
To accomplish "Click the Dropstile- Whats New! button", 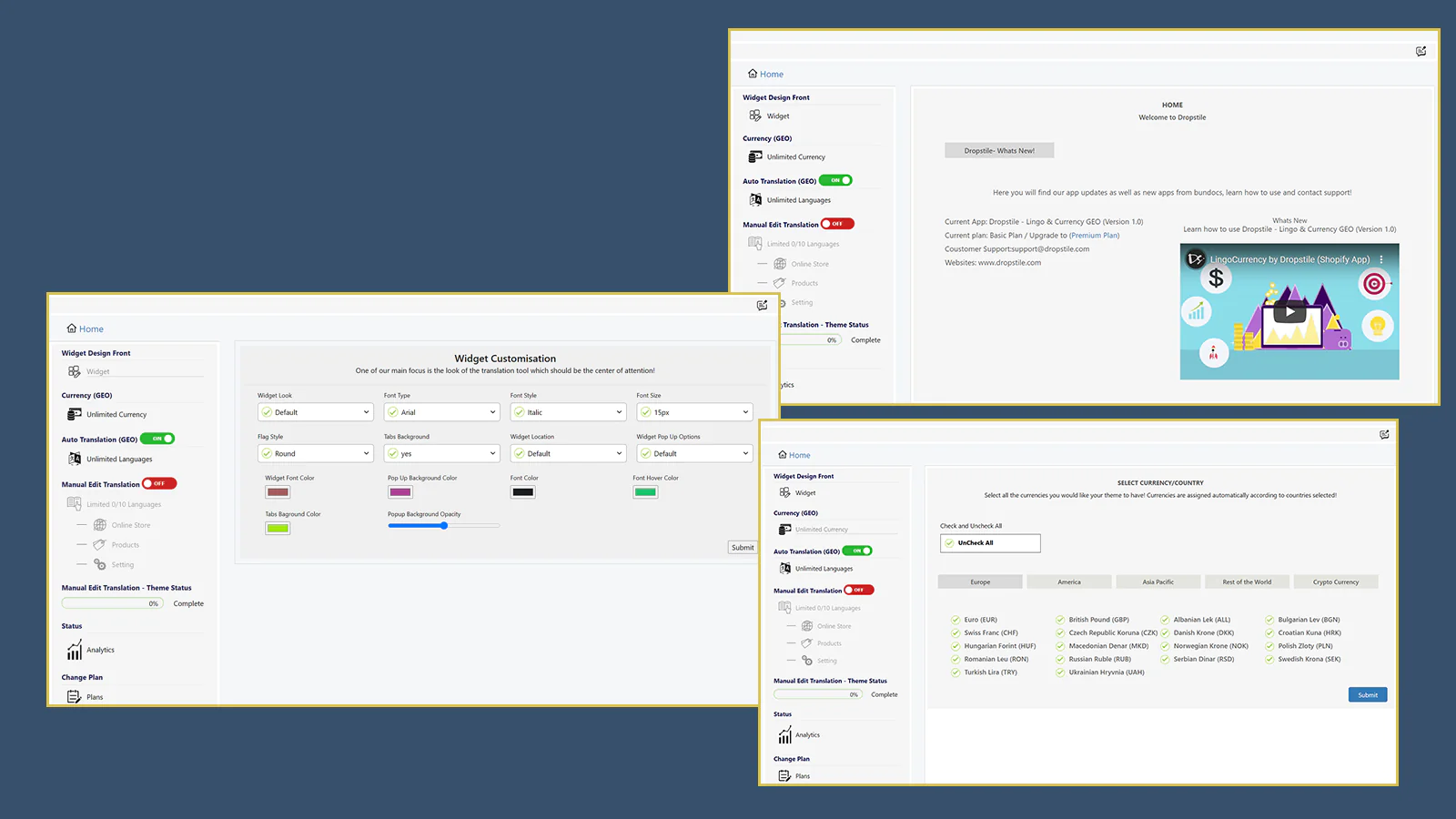I will (999, 151).
